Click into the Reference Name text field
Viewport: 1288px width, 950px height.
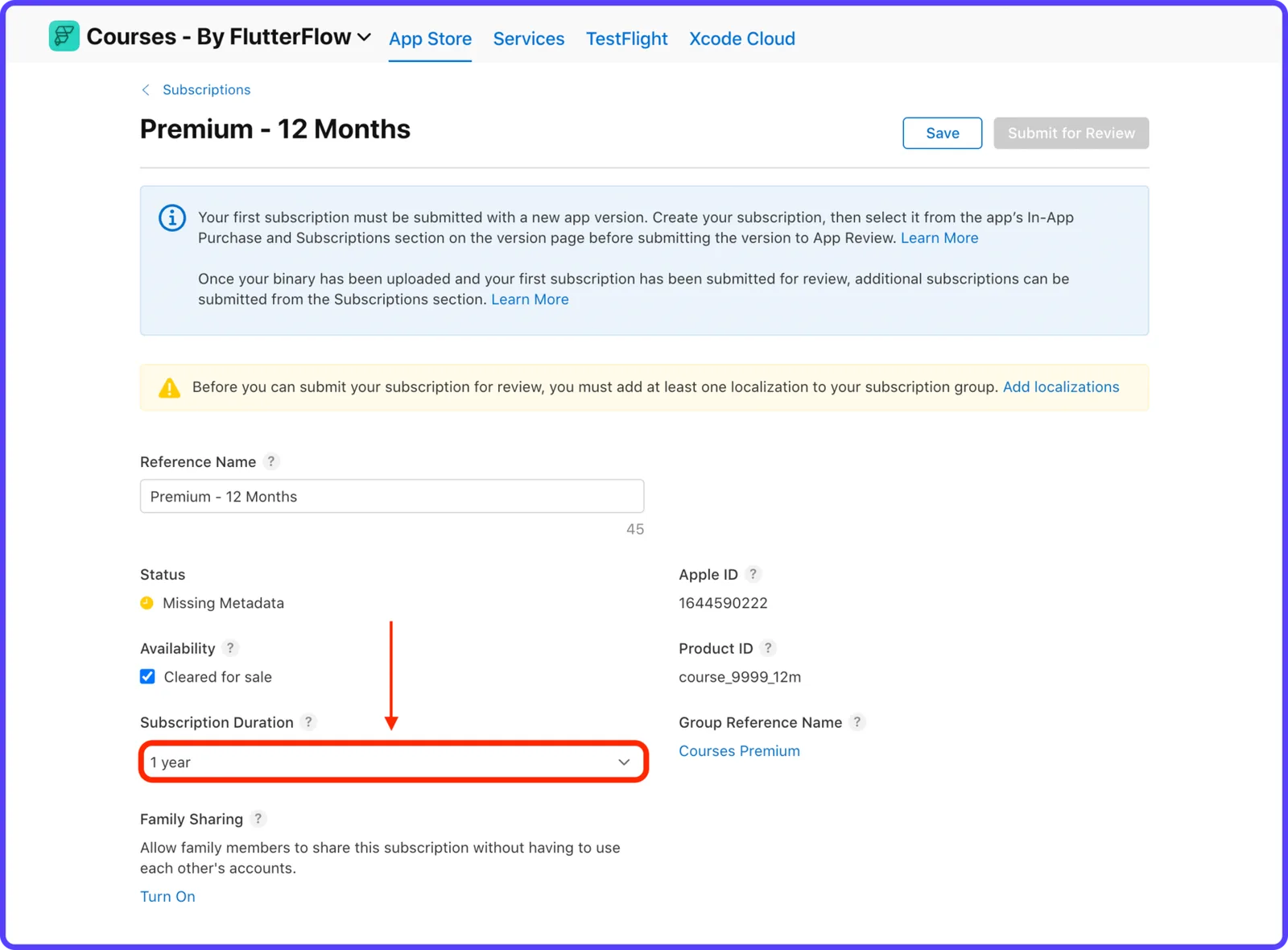392,497
